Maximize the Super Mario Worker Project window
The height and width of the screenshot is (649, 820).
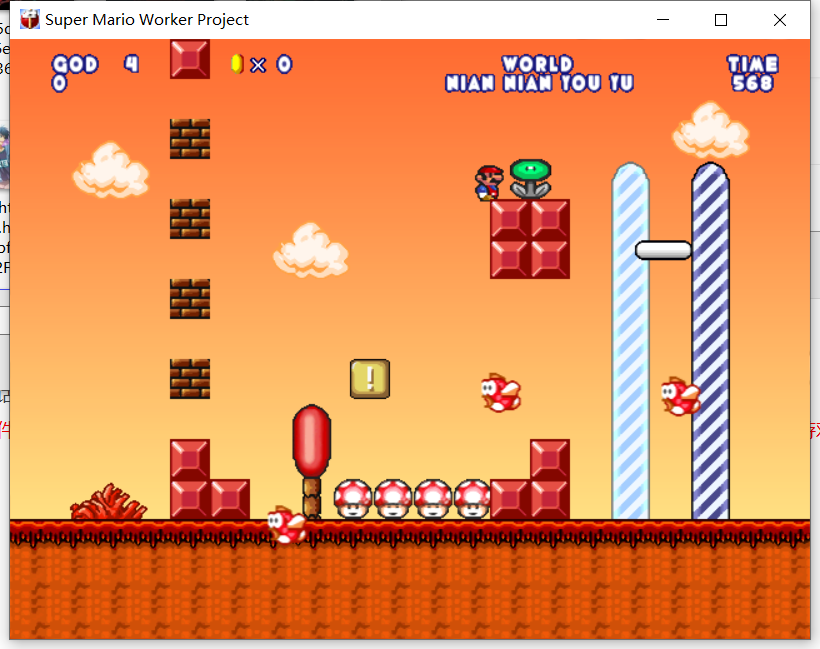[721, 20]
